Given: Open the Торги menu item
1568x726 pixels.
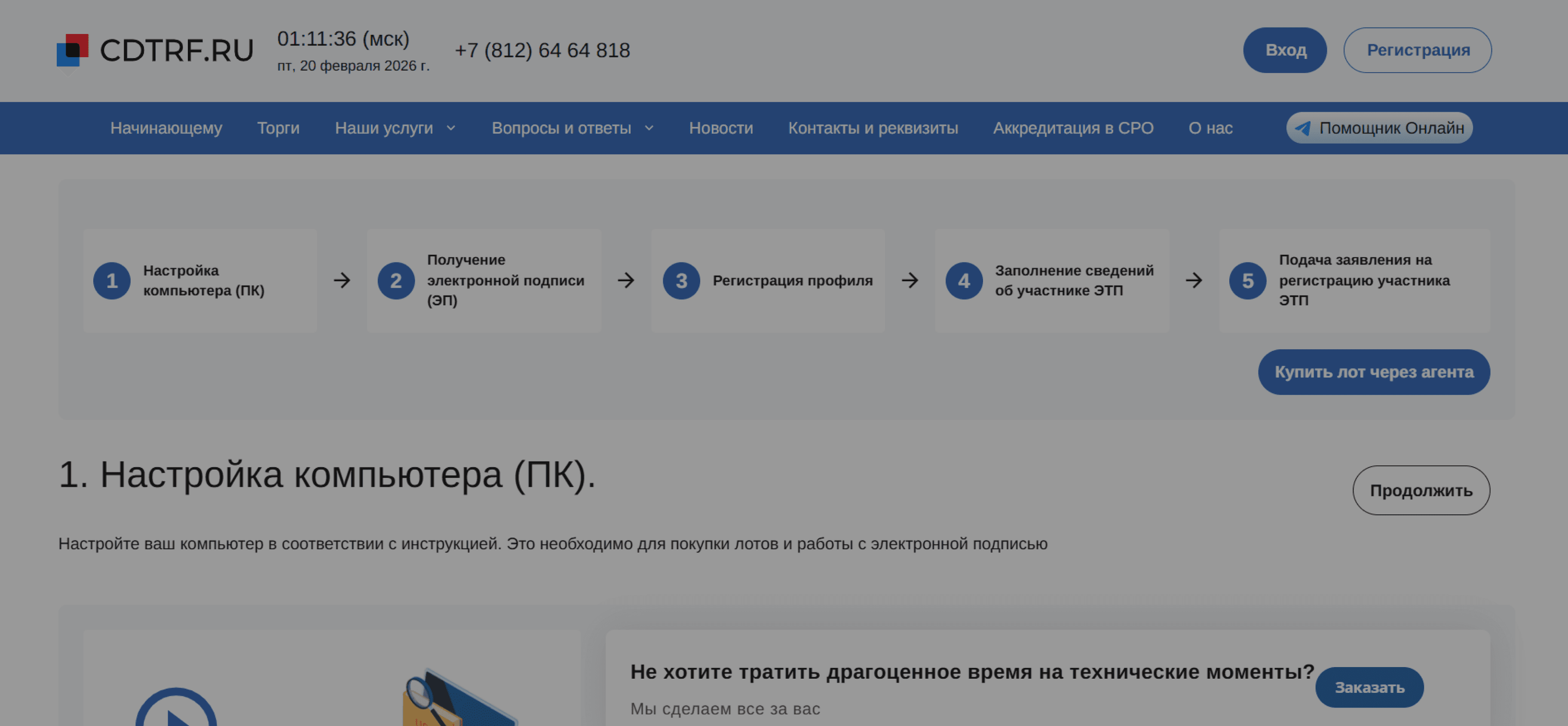Looking at the screenshot, I should point(278,129).
